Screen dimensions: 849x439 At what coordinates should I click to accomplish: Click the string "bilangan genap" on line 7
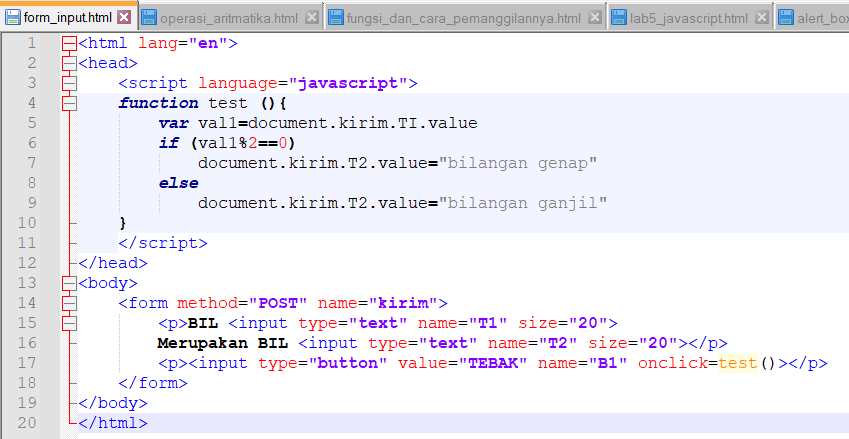click(518, 163)
